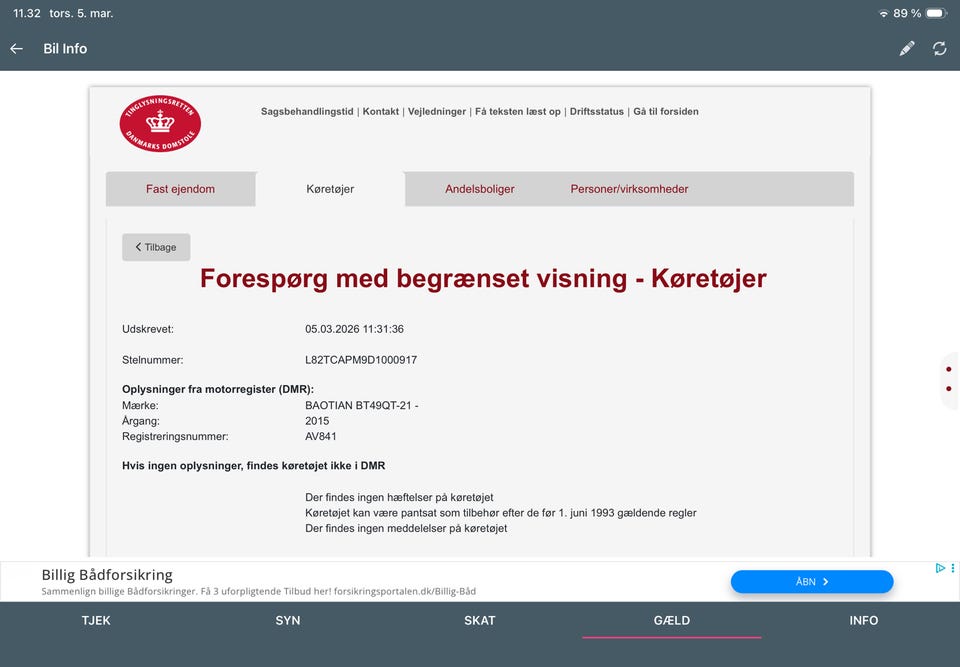
Task: Click the Tinglysningsretten red crown logo
Action: point(160,123)
